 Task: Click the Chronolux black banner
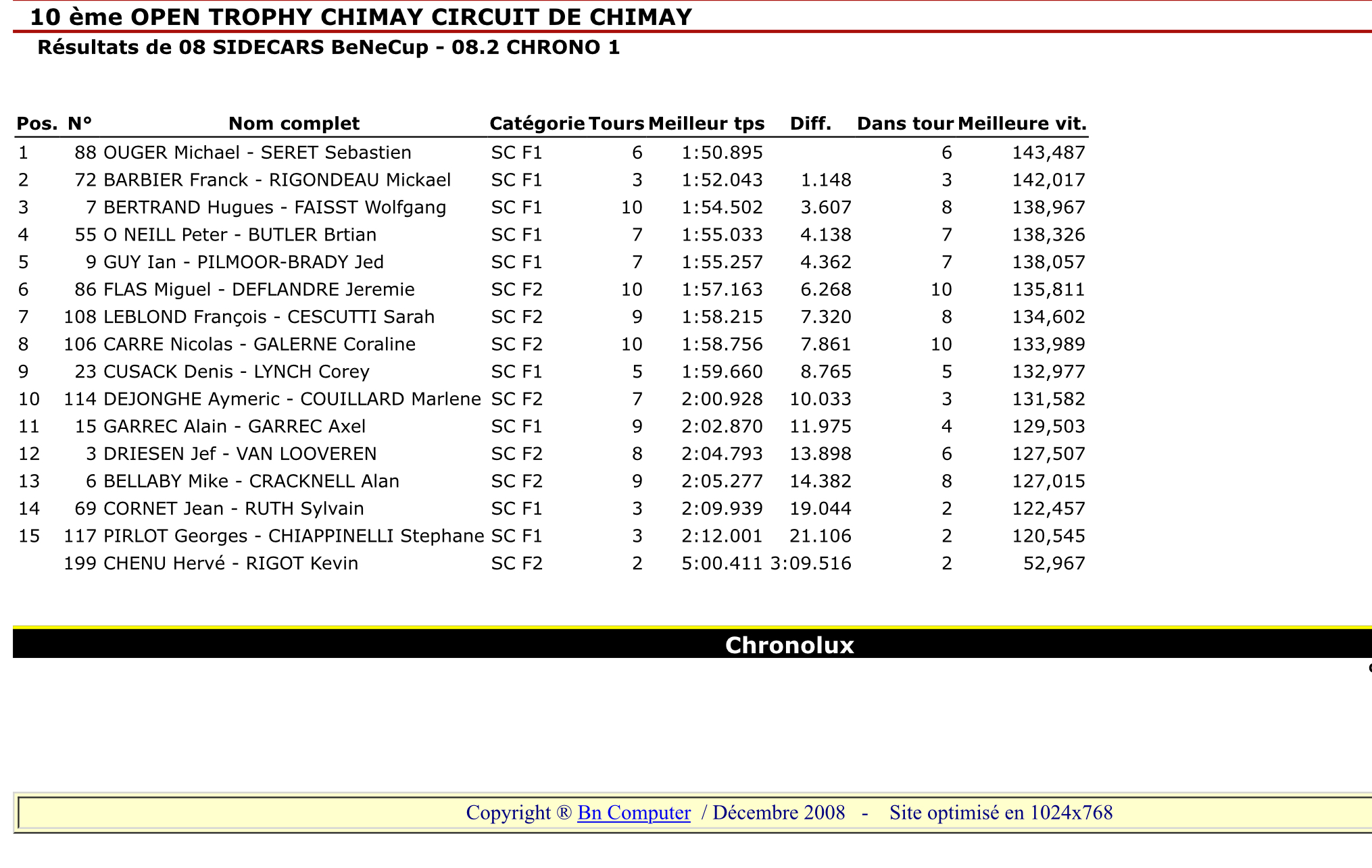tap(692, 644)
